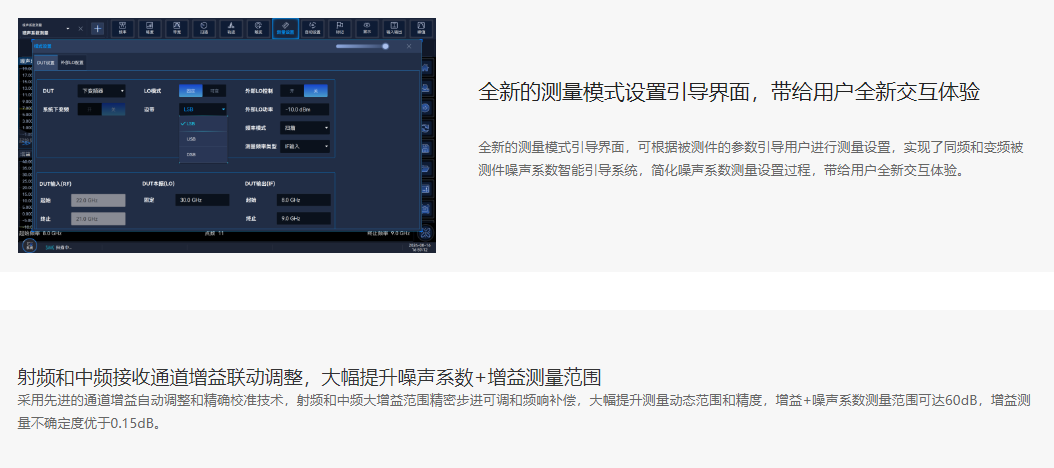
Task: Switch to the 外部LO配置 tab
Action: point(72,63)
